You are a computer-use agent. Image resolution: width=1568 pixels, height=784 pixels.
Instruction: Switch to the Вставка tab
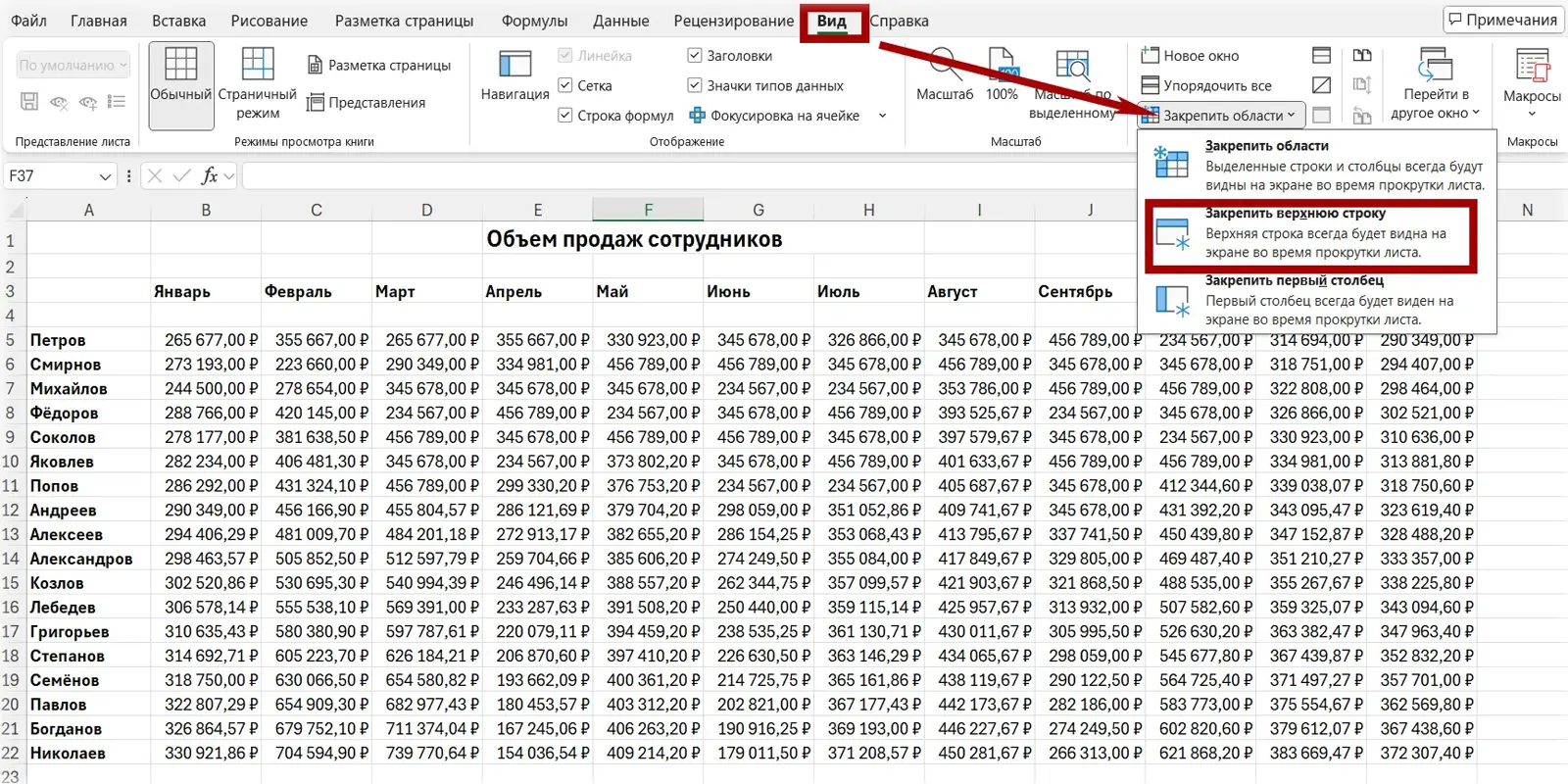(179, 21)
